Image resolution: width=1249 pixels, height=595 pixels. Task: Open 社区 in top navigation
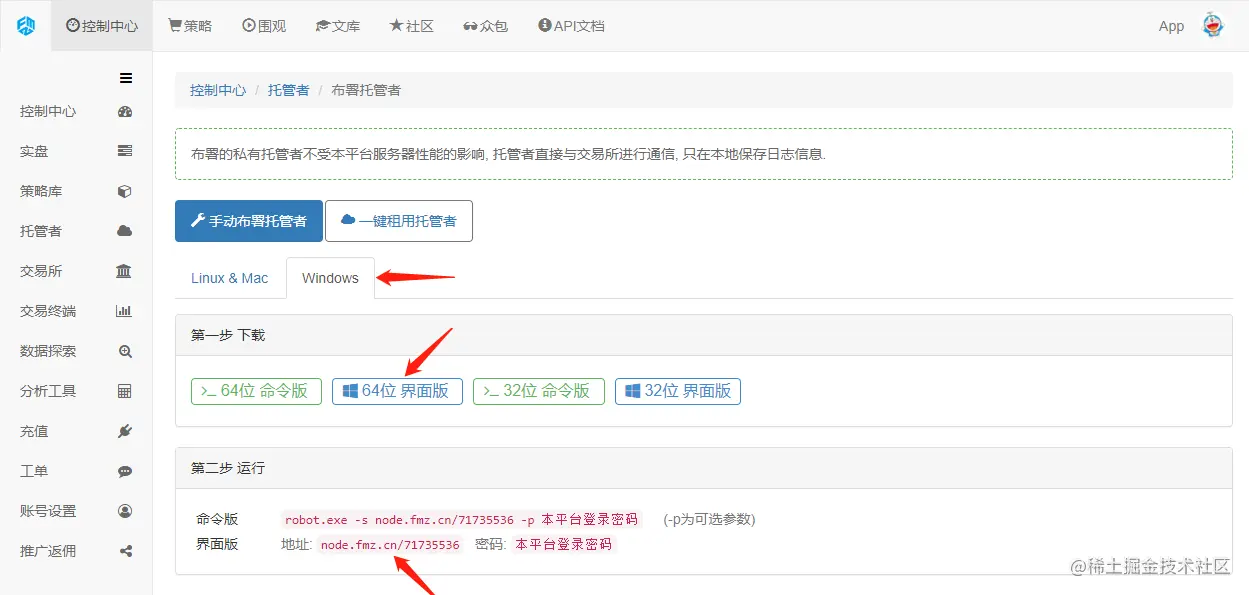pos(412,26)
